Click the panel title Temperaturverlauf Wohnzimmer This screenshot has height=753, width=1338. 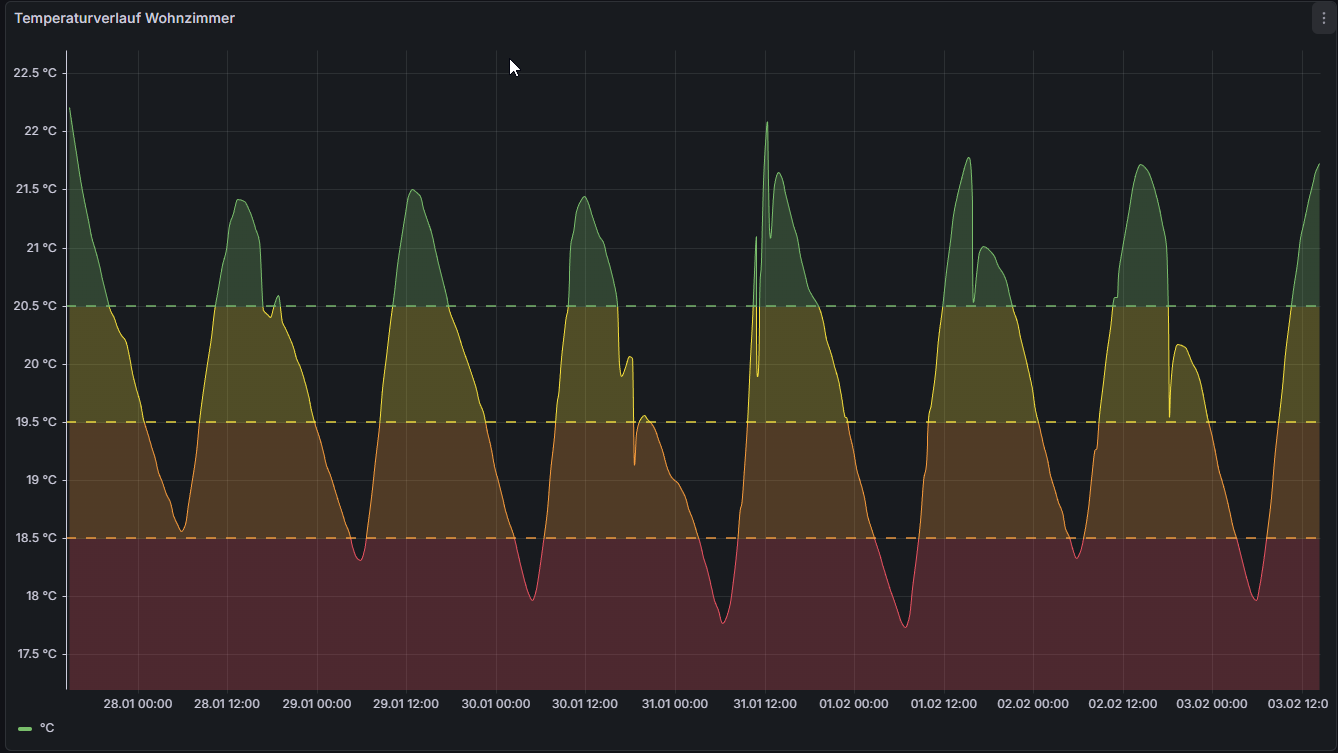tap(125, 18)
